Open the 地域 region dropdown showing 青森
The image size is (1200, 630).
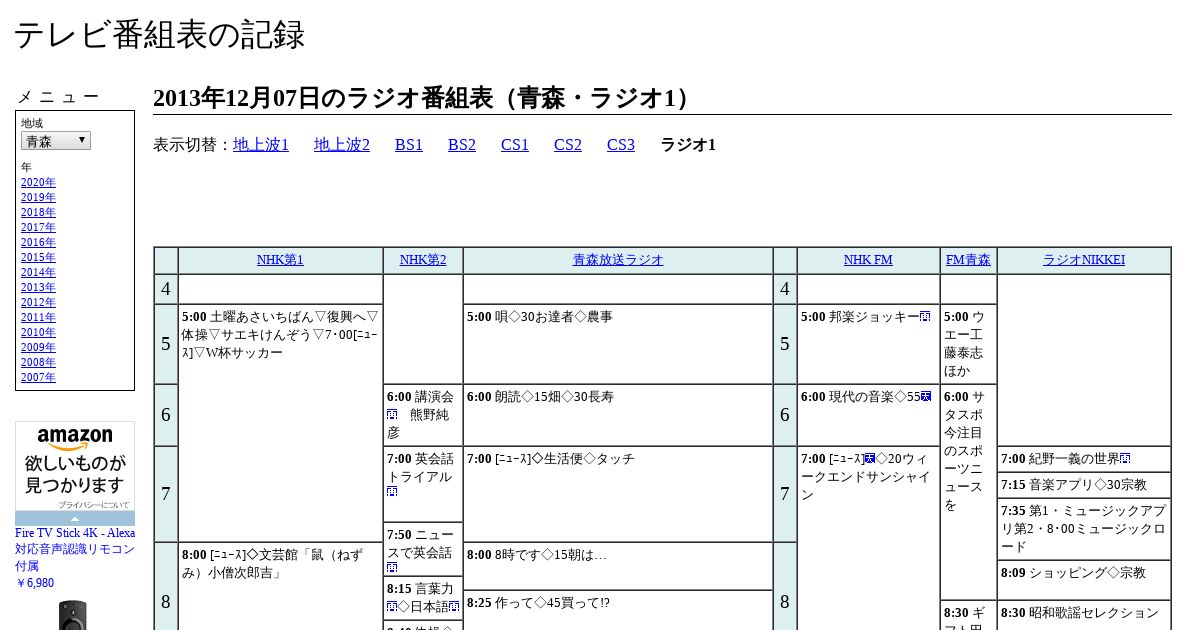click(56, 141)
